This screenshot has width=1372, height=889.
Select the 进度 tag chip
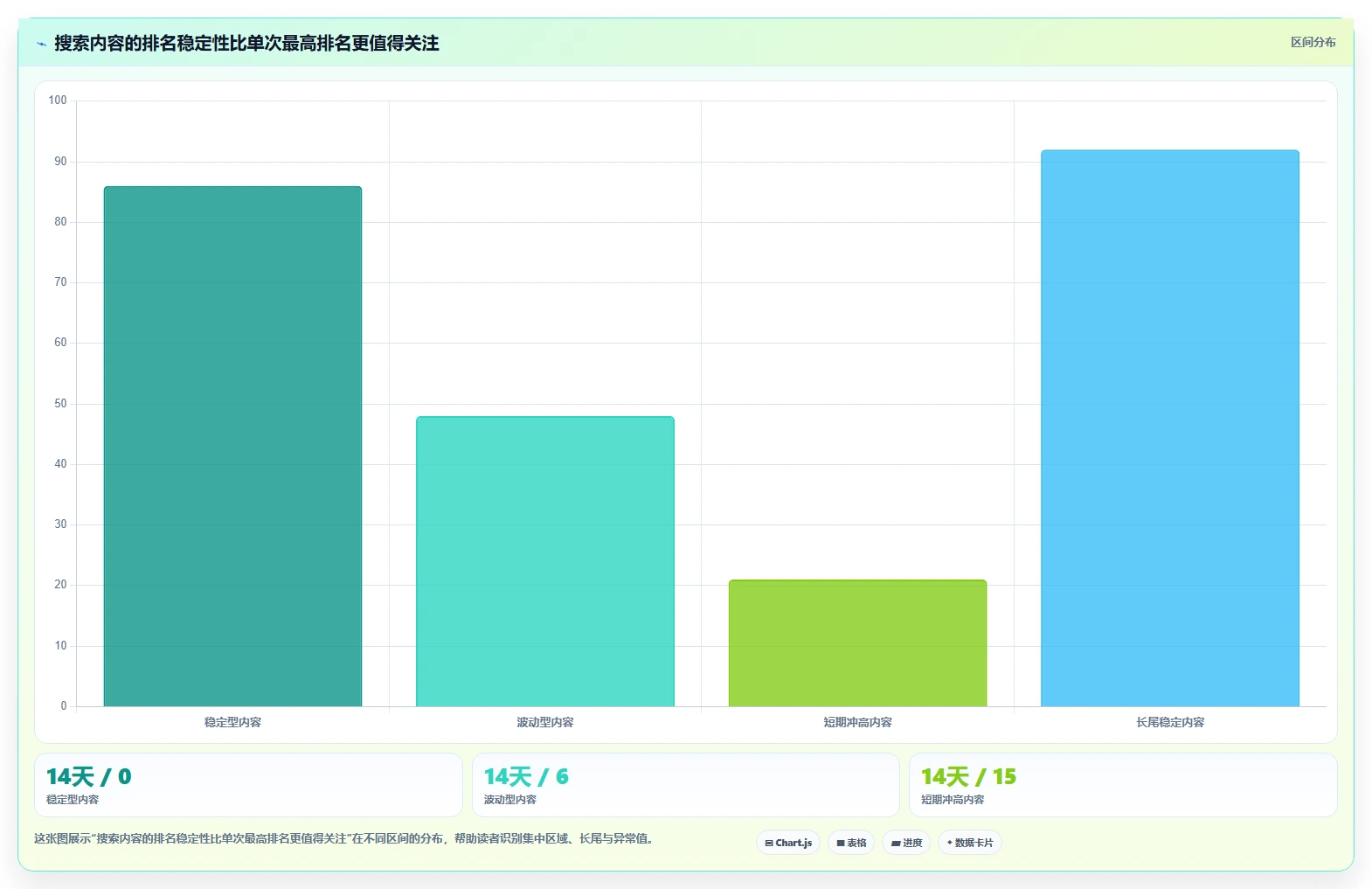[x=906, y=843]
